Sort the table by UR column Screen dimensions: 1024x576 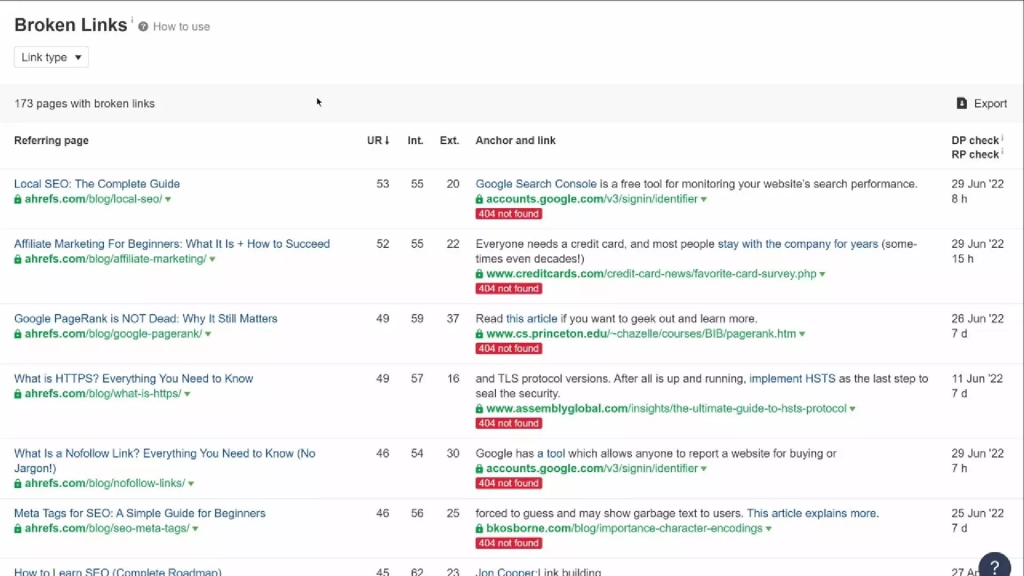378,140
